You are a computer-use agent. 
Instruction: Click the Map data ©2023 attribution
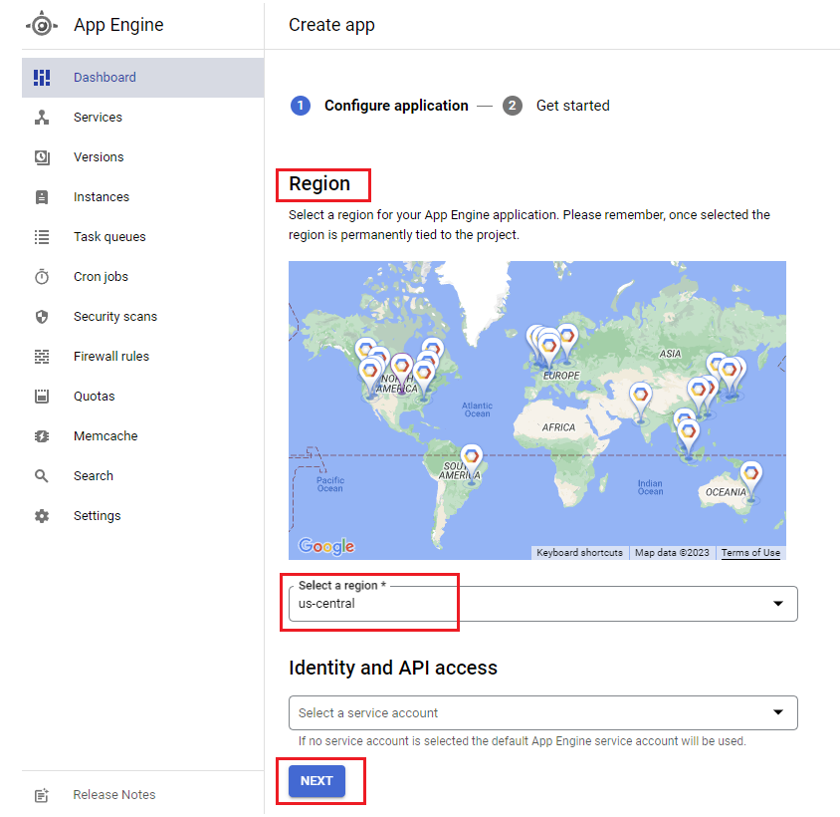point(672,552)
